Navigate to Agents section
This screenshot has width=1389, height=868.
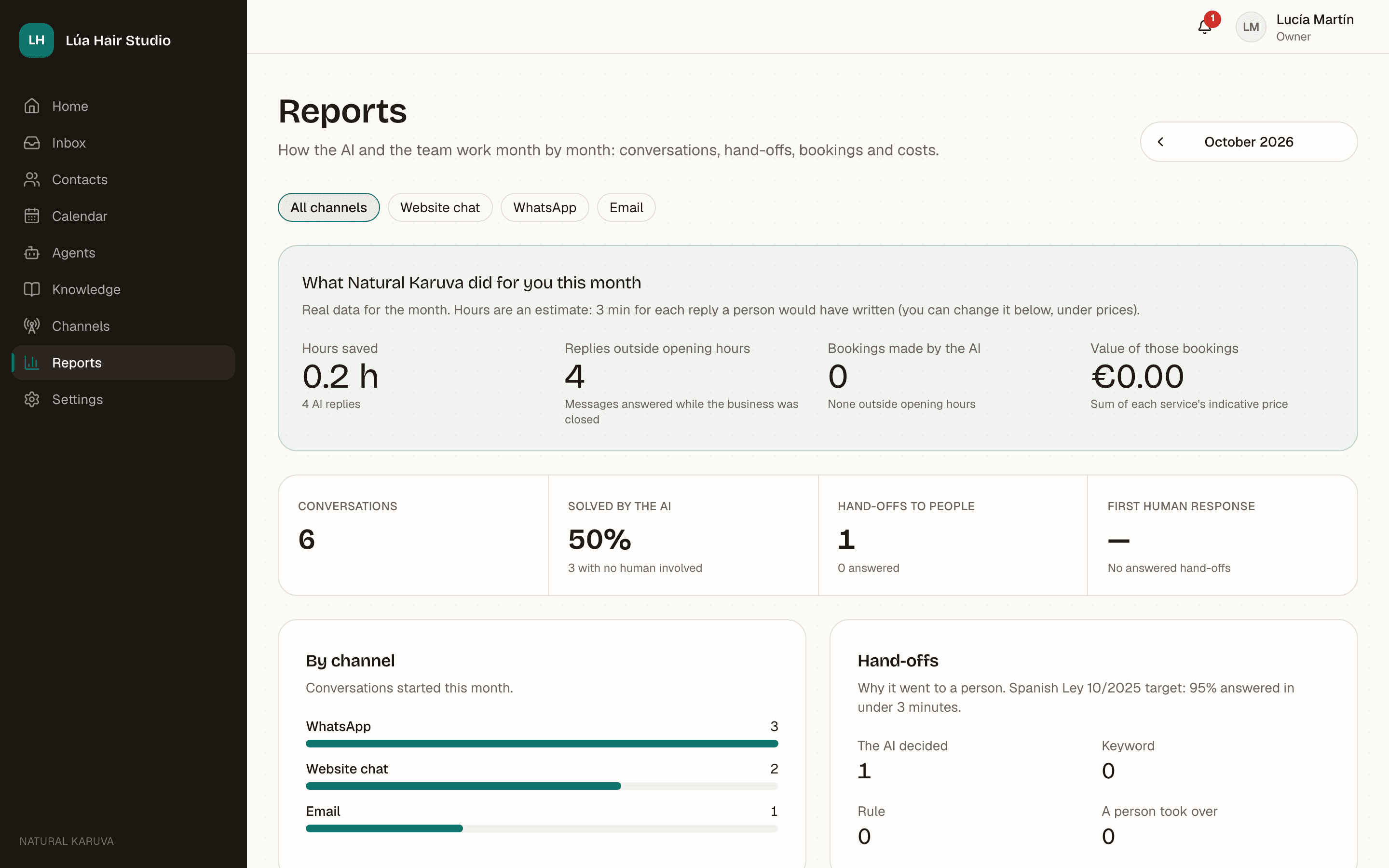[x=123, y=253]
